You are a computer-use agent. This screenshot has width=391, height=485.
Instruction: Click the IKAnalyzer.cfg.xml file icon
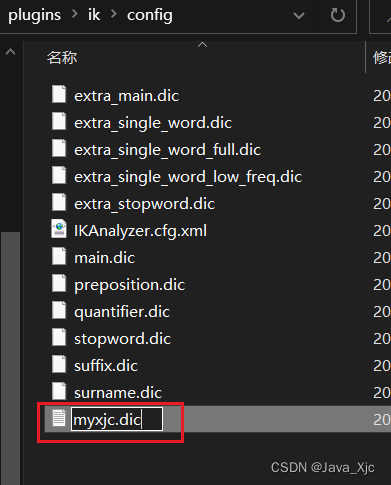click(x=59, y=229)
